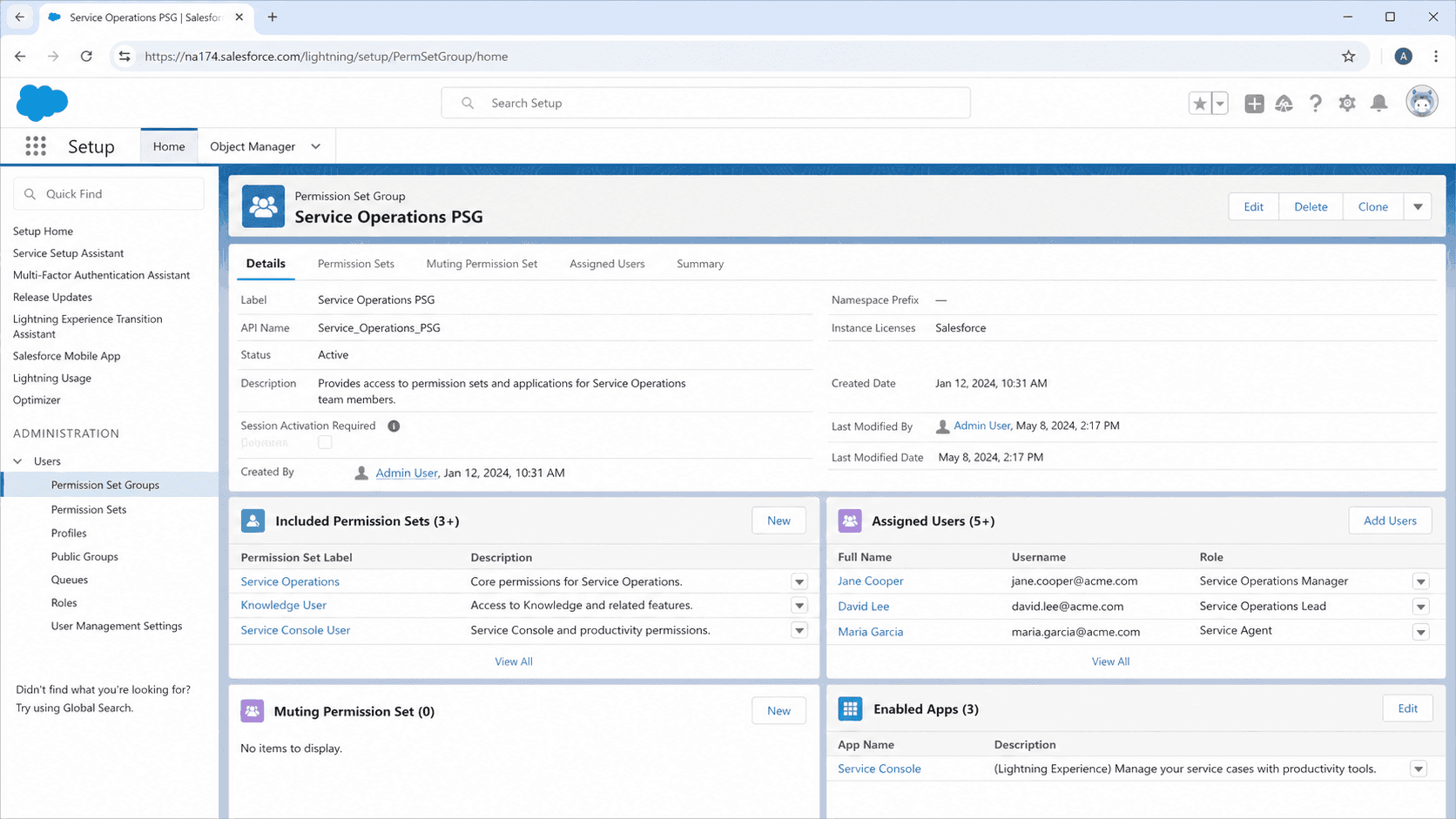Select the Details tab

pos(266,264)
